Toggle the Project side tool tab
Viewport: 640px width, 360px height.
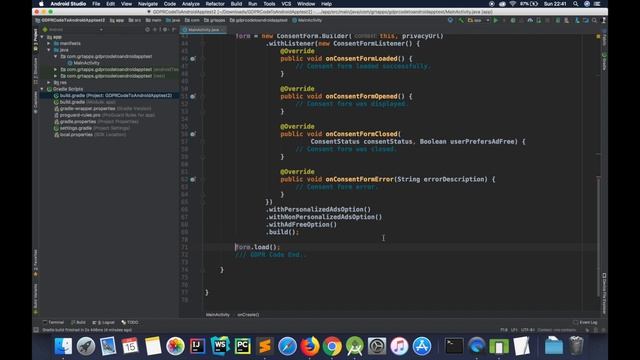36,40
